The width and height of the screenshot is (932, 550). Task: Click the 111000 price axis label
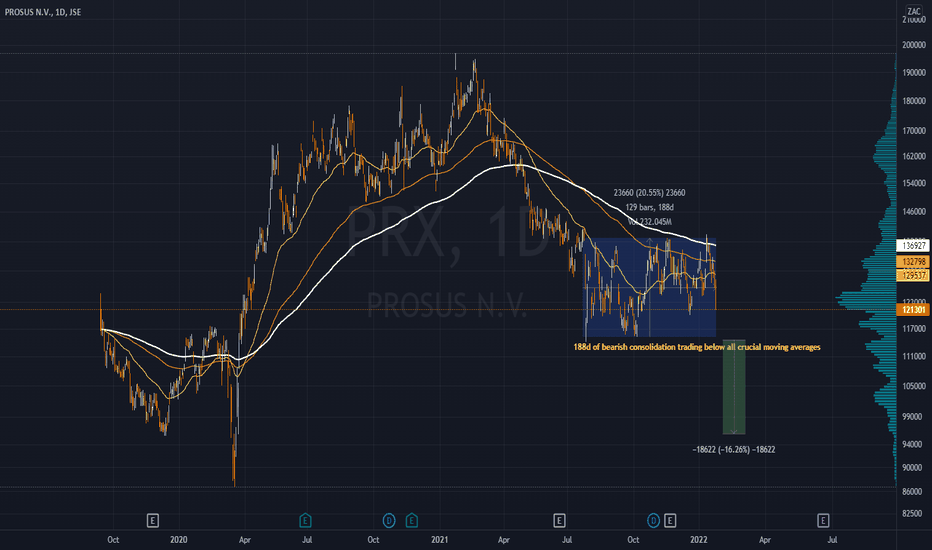point(914,357)
